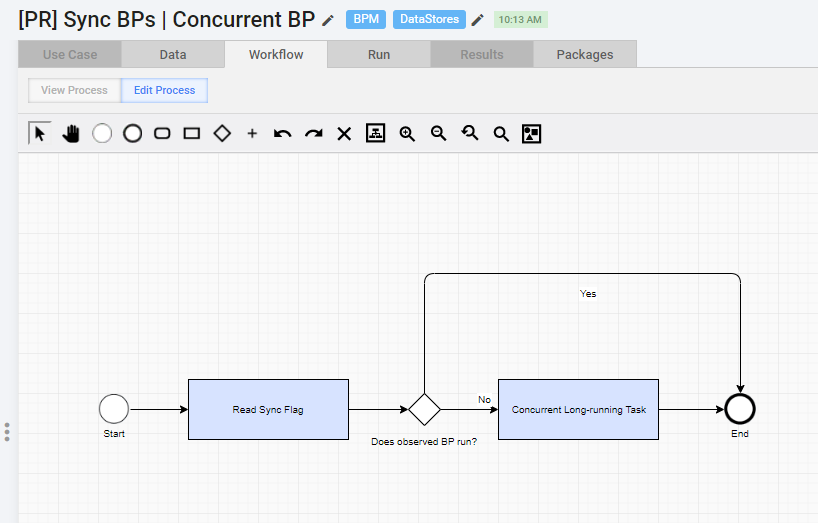Activate the hand pan tool

point(70,133)
